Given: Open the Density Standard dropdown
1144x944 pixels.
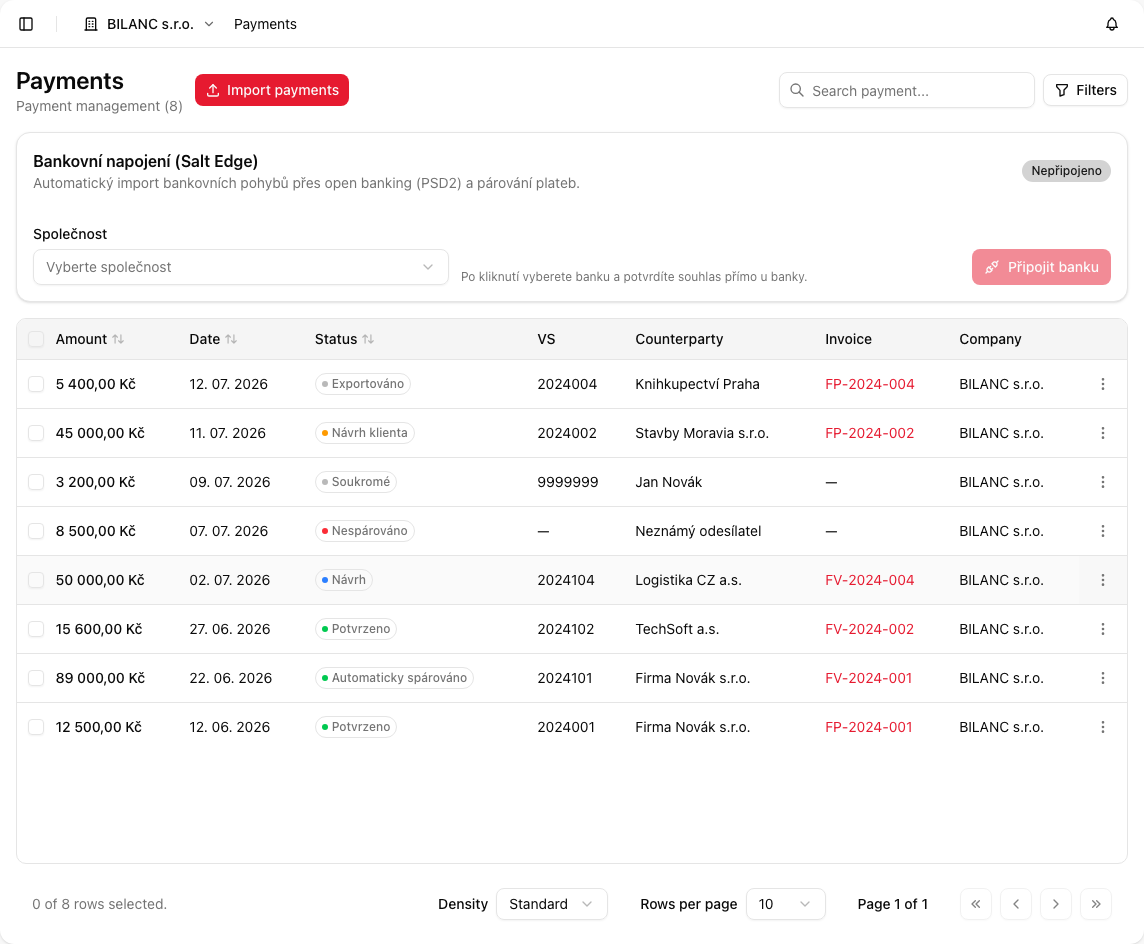Looking at the screenshot, I should (x=552, y=904).
